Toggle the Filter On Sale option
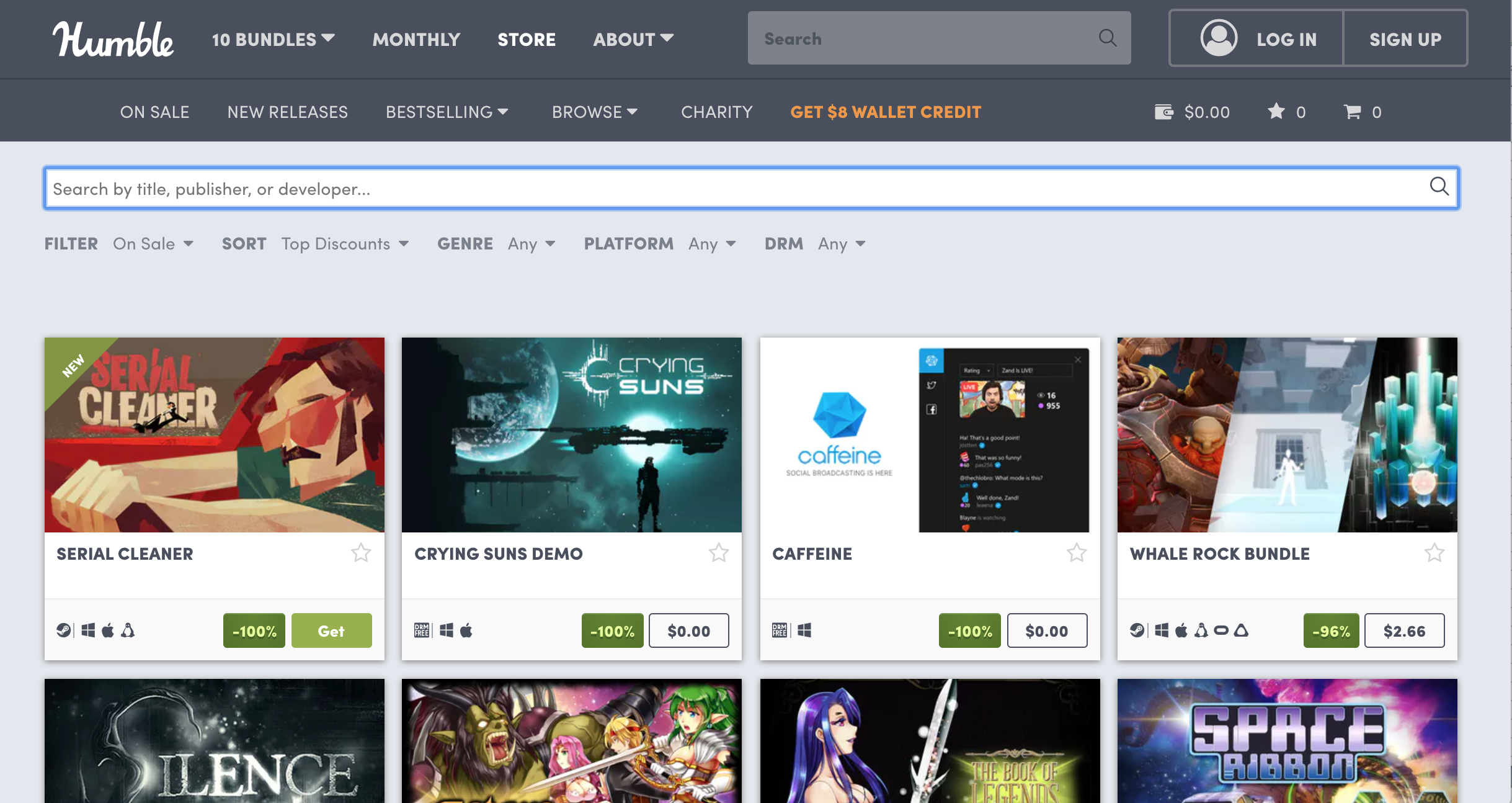Viewport: 1512px width, 803px height. point(151,243)
